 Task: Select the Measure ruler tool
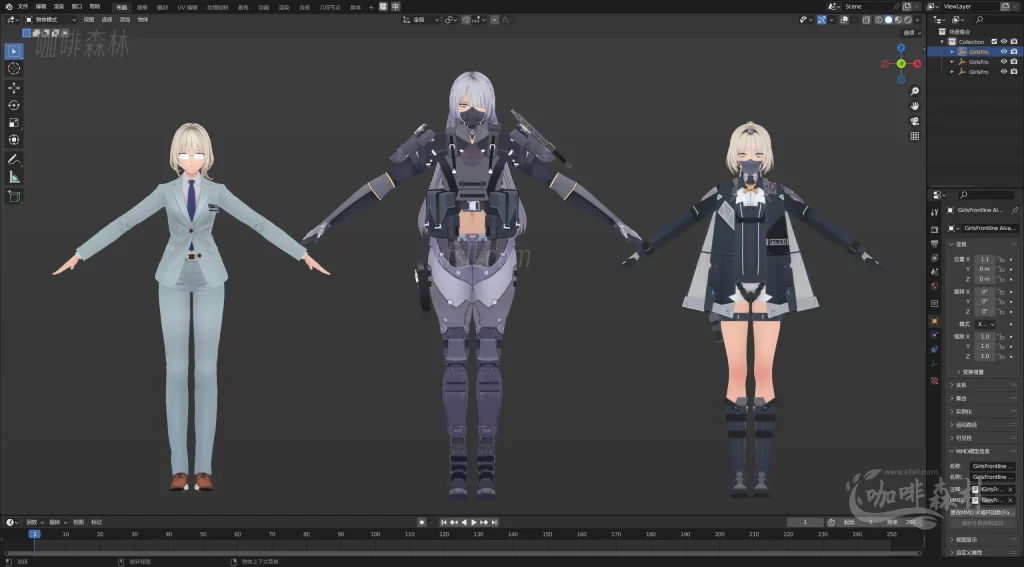pyautogui.click(x=14, y=177)
